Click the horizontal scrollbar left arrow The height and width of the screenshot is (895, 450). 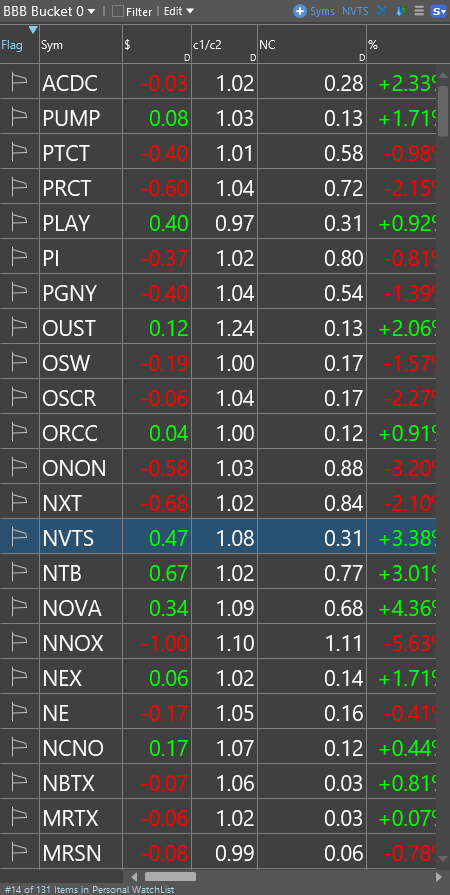click(x=134, y=876)
